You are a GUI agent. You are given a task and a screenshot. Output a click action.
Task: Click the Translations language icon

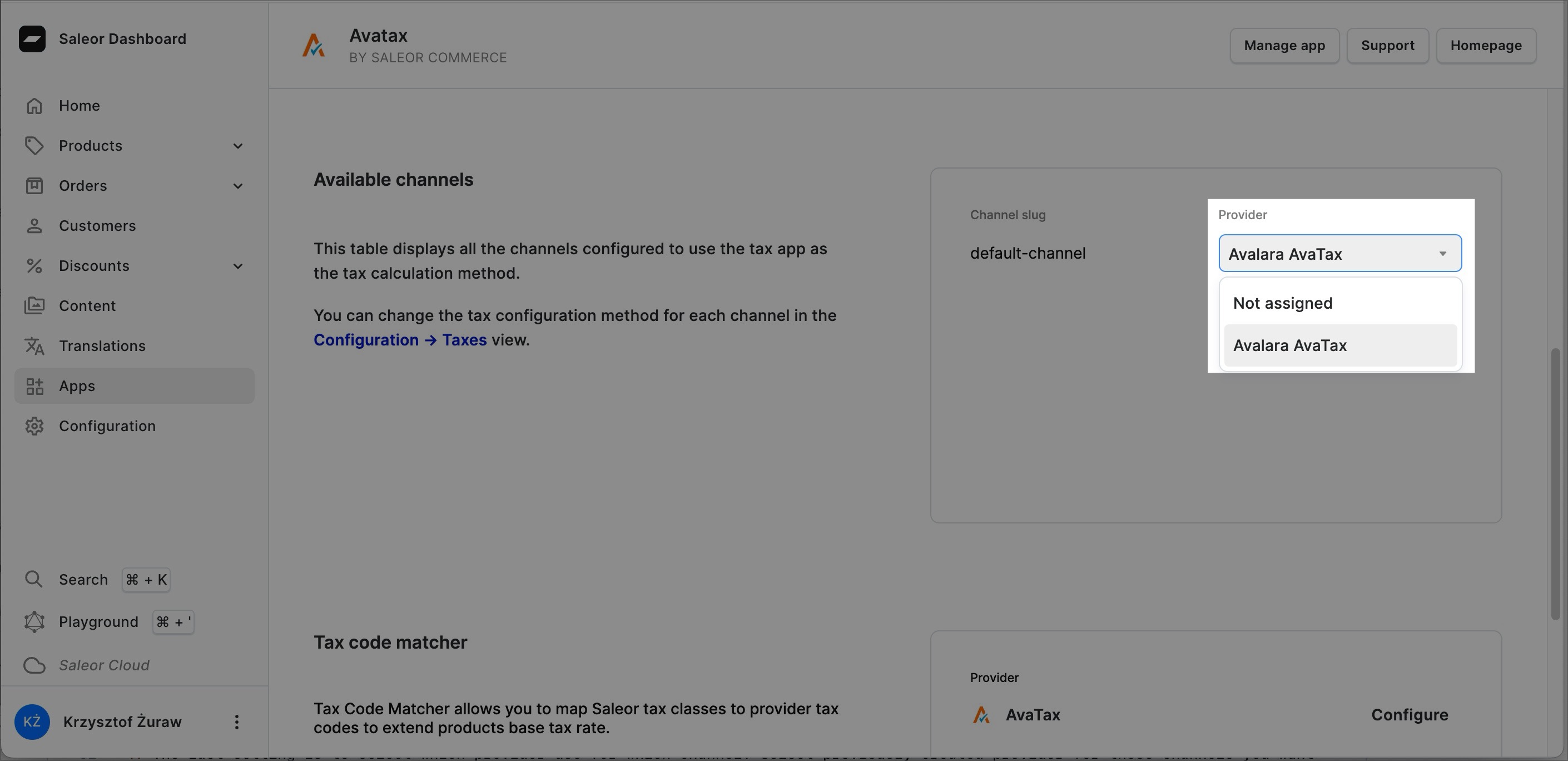pos(34,346)
